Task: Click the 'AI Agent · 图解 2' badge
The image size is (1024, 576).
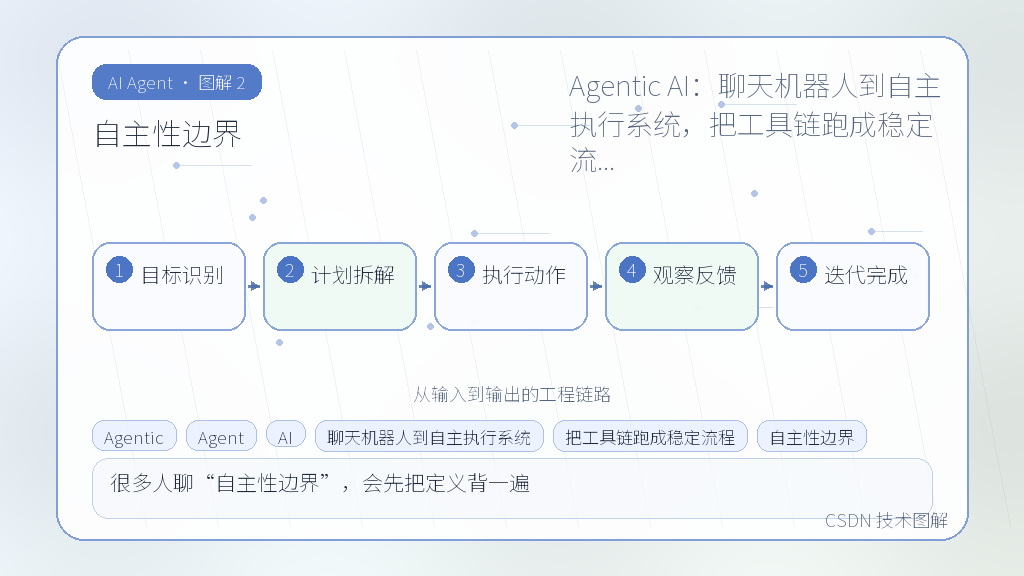Action: click(177, 82)
